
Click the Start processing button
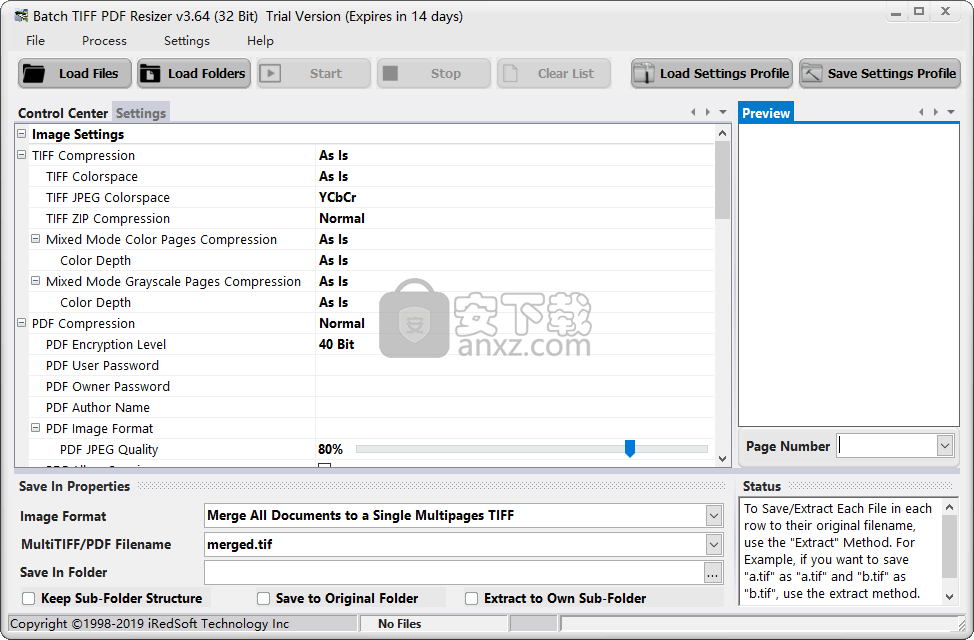(314, 73)
